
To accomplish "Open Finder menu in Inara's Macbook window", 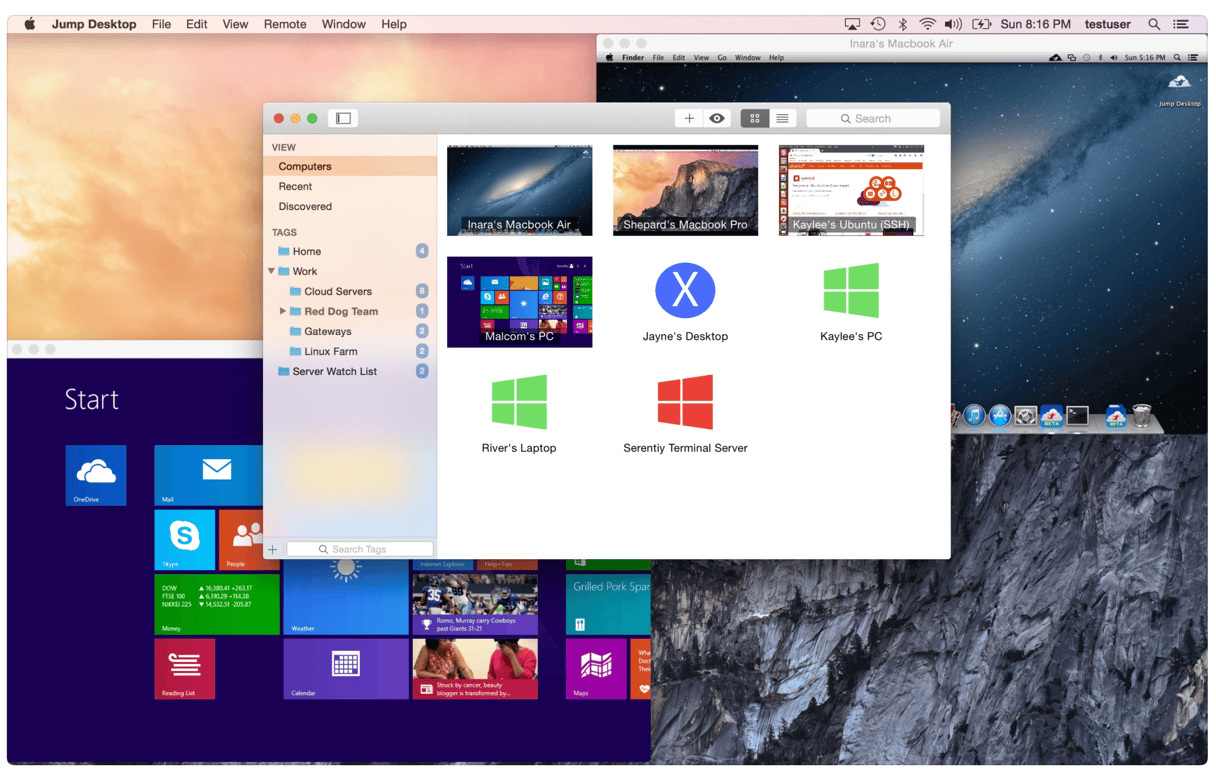I will click(633, 58).
